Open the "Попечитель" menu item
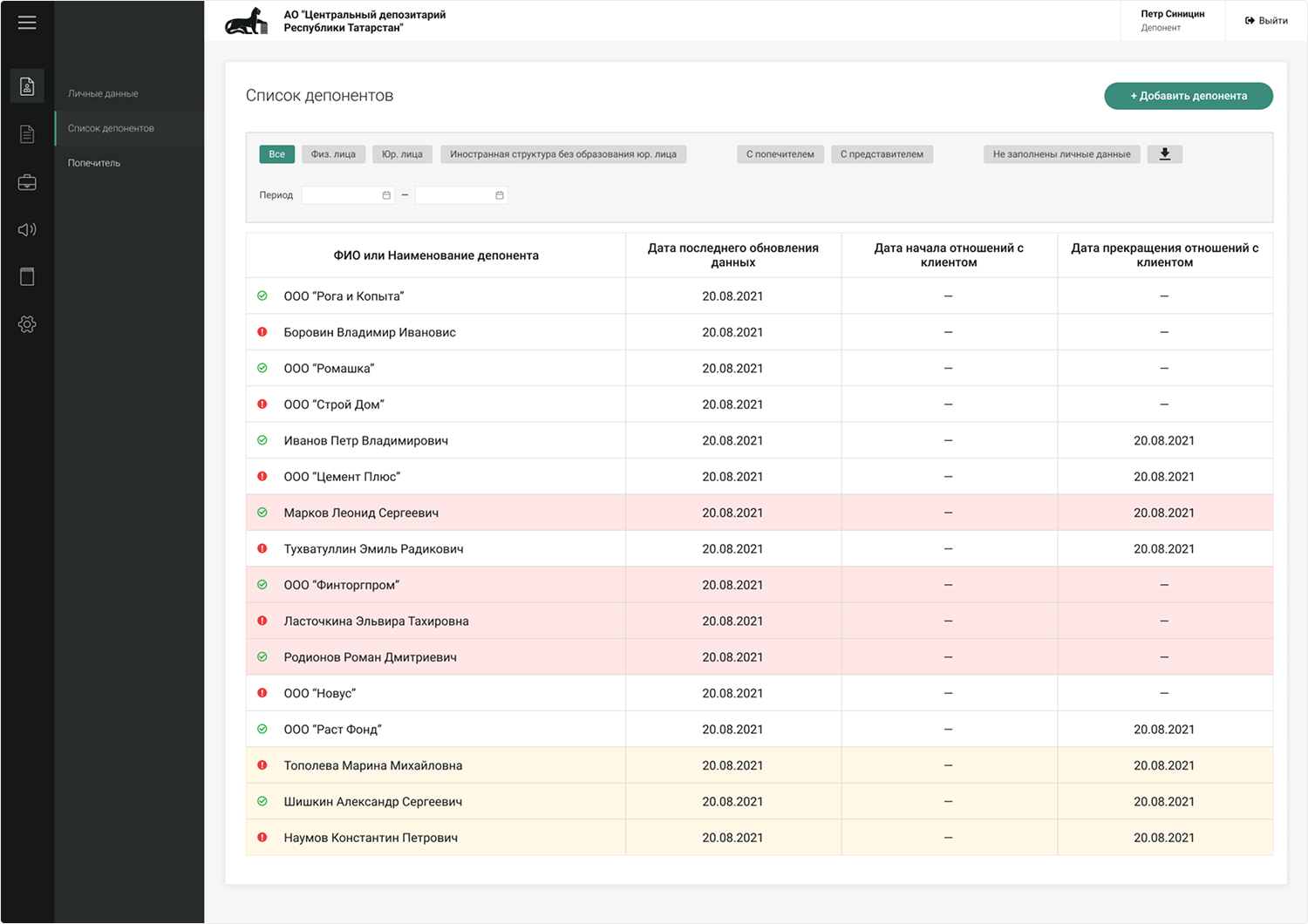This screenshot has height=924, width=1308. 94,163
